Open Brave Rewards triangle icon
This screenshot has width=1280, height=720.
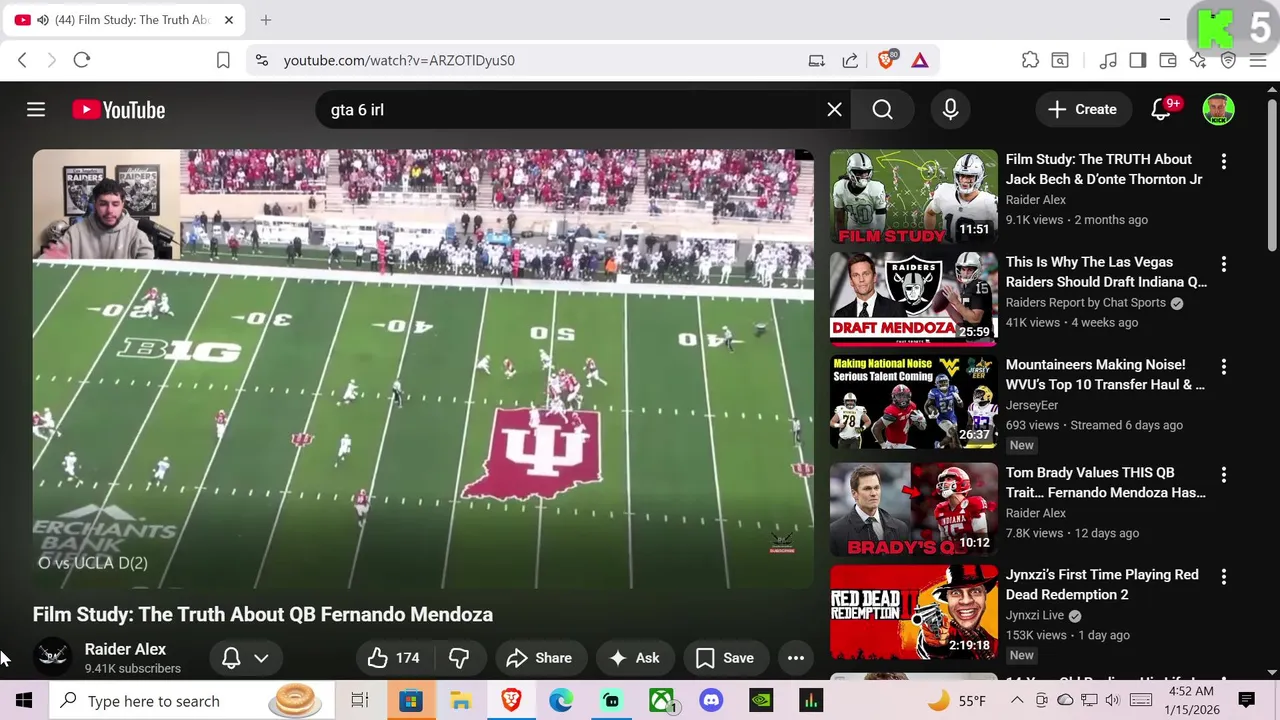920,60
